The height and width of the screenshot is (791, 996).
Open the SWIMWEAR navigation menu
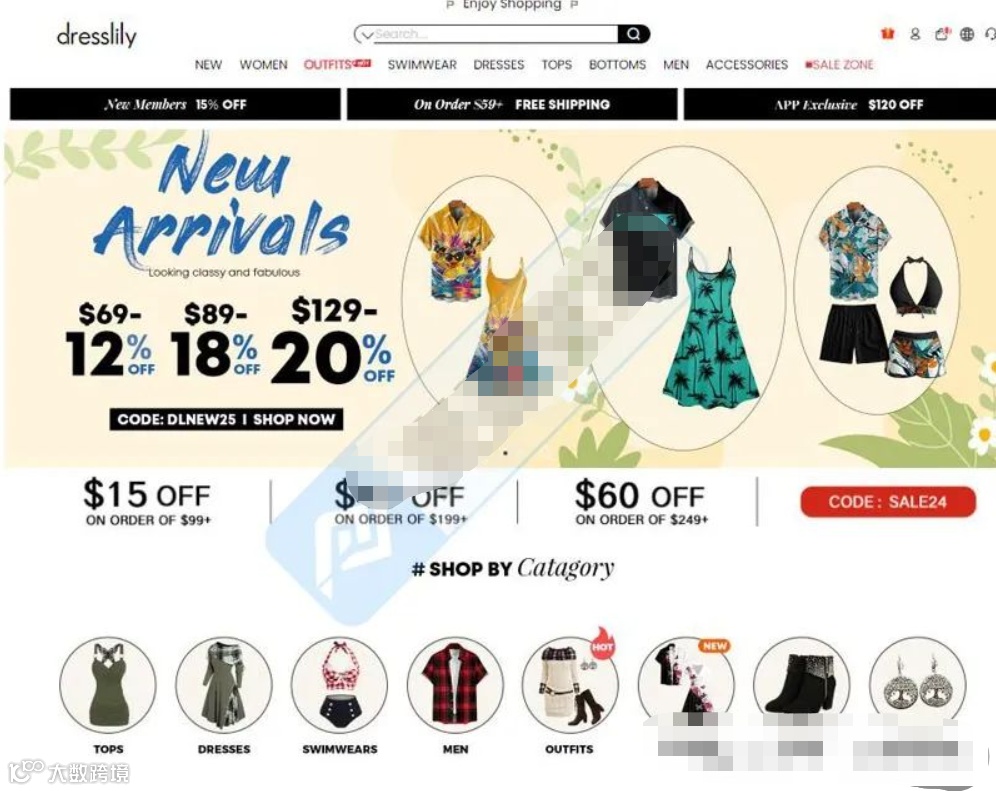coord(422,65)
